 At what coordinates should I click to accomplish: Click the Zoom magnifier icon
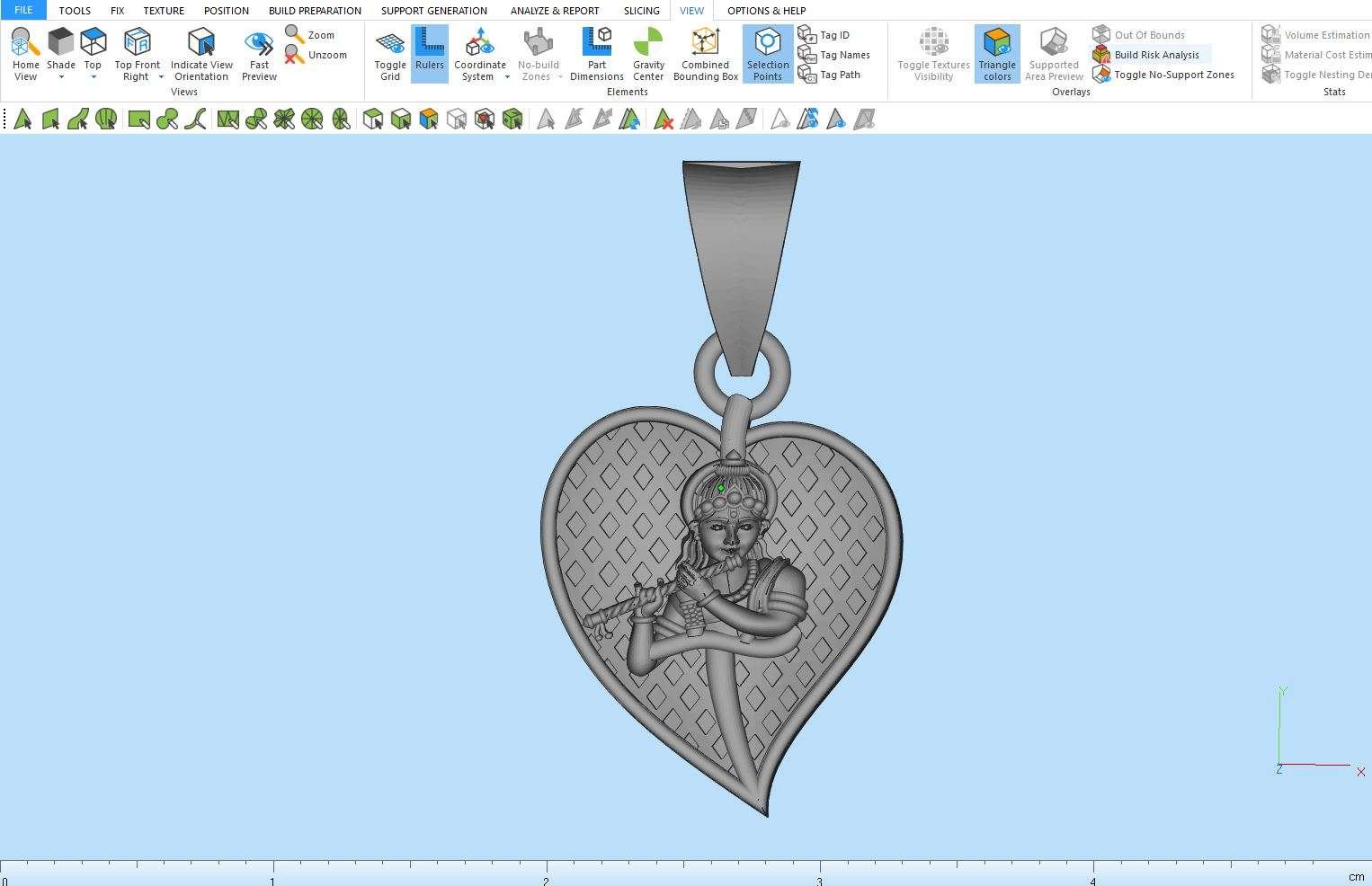295,34
